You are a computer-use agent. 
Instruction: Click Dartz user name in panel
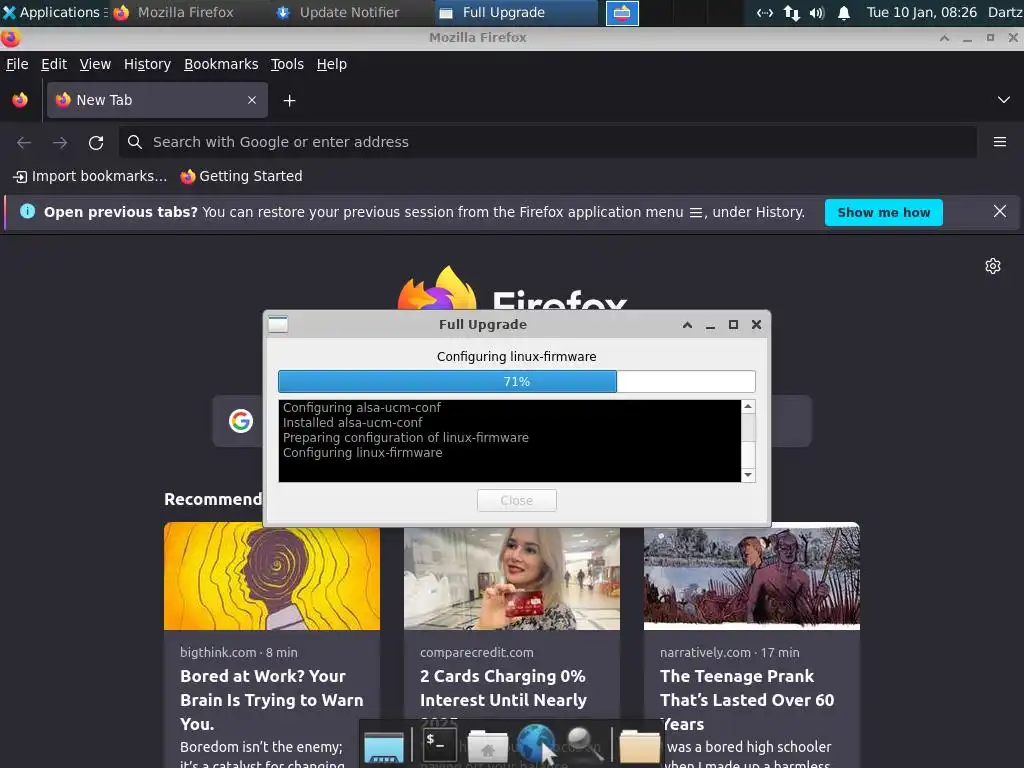coord(1005,12)
